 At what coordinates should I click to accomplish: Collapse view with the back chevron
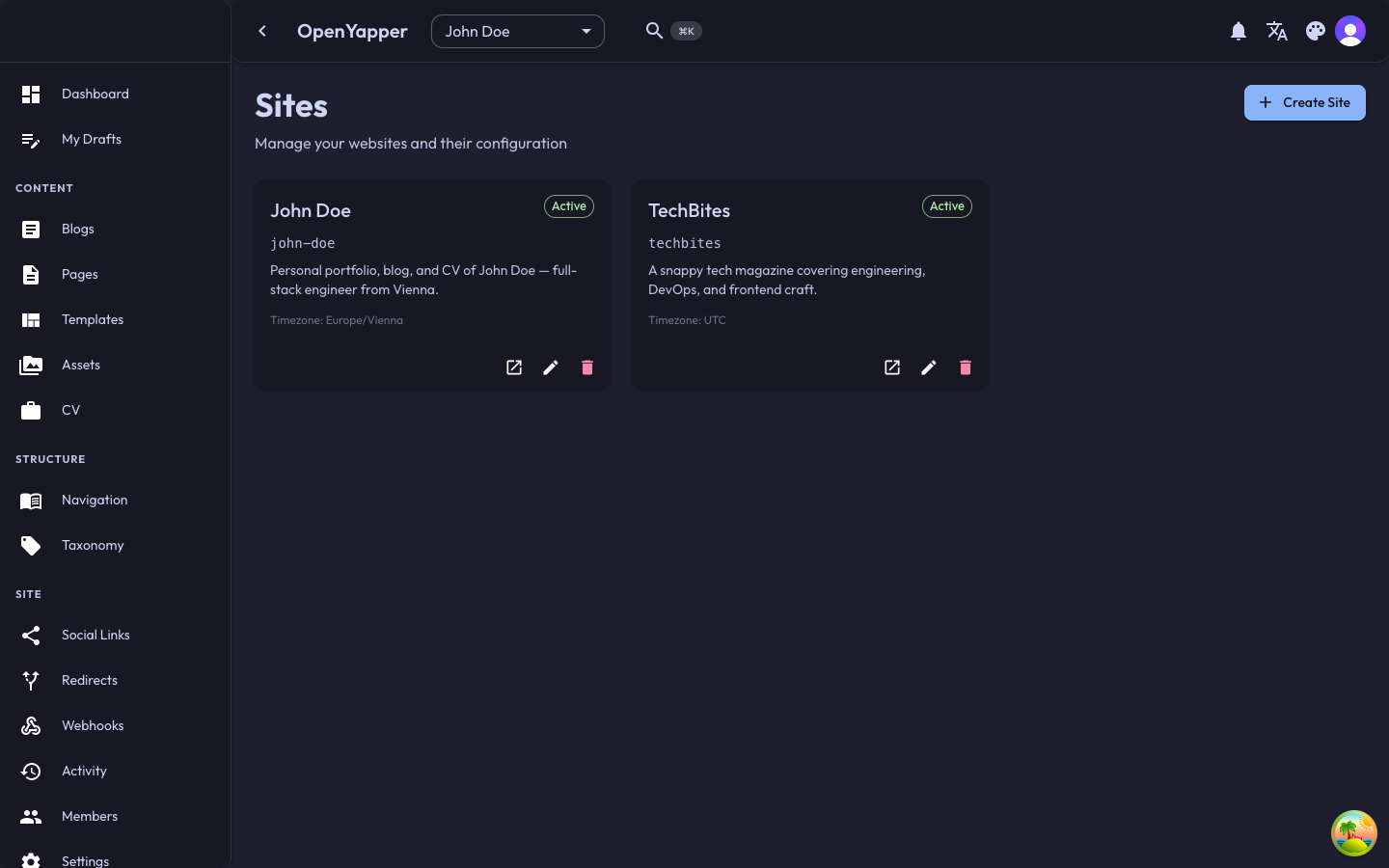262,31
